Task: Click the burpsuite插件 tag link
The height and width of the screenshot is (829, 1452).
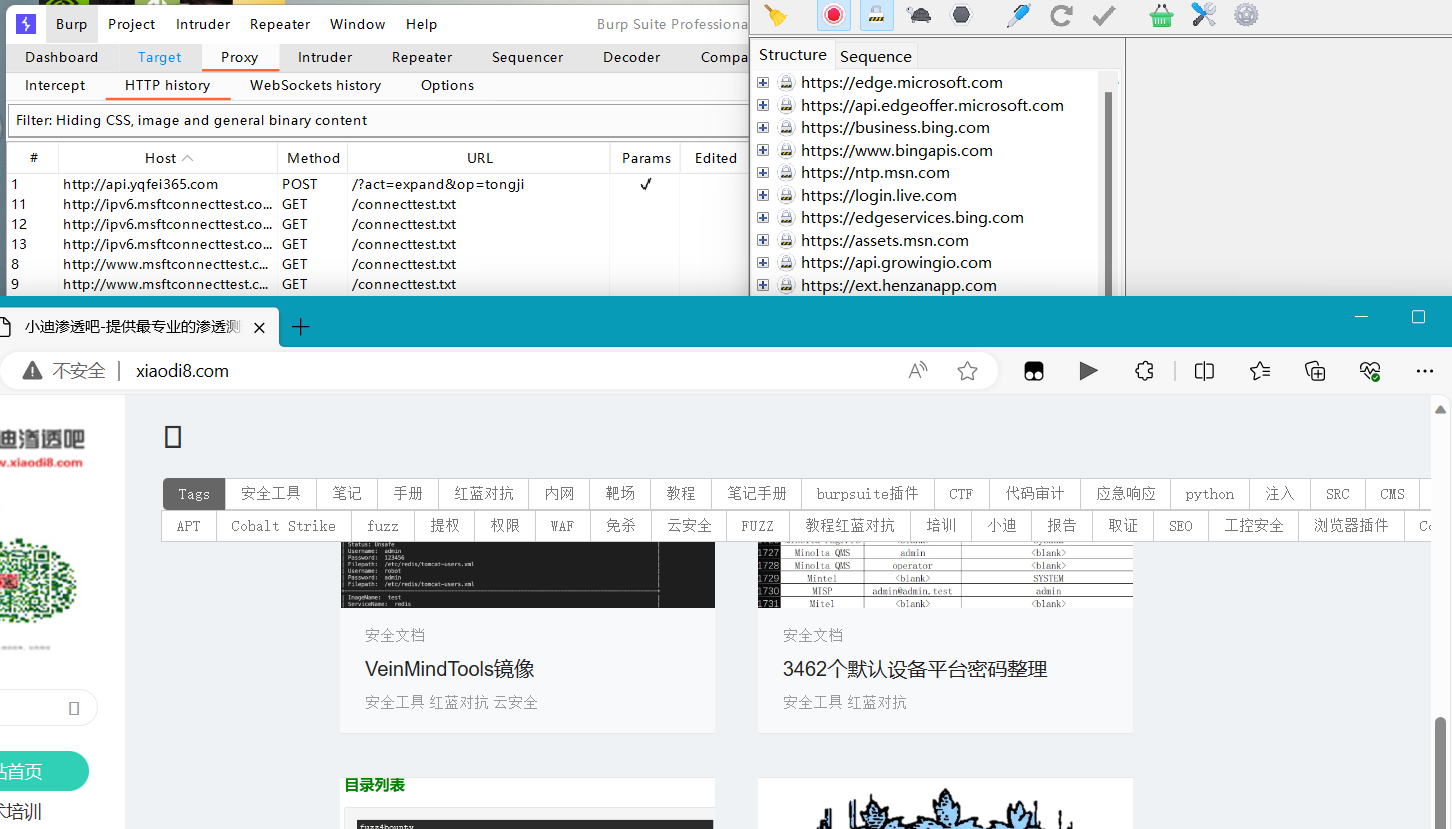Action: click(867, 494)
